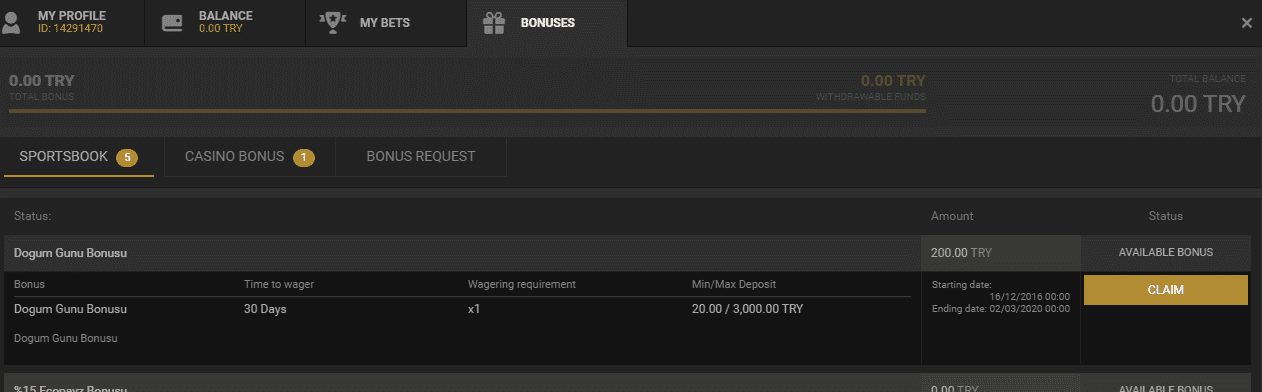Click the Sportsbook count badge showing 5

[126, 157]
